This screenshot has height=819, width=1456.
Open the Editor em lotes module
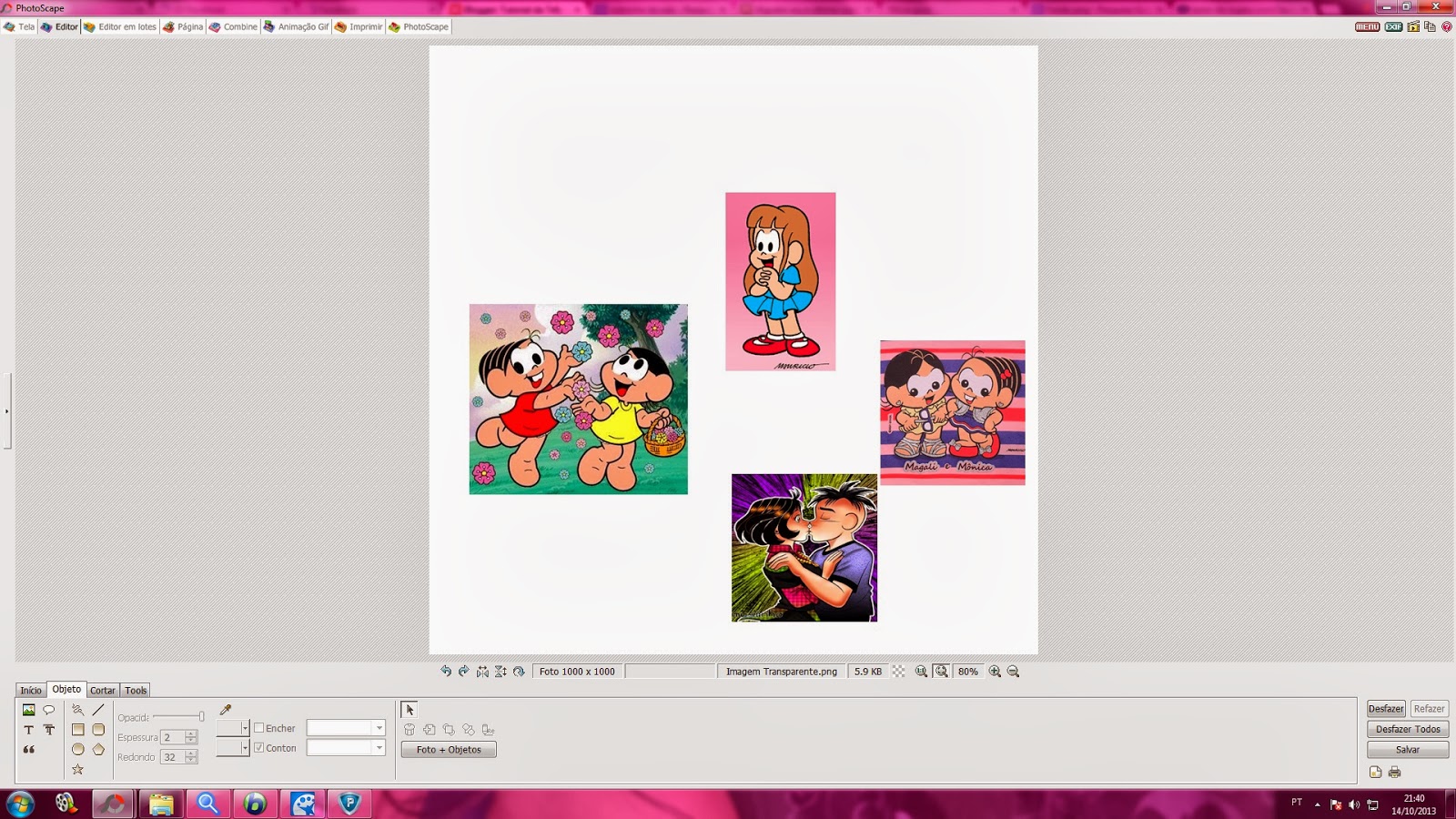click(120, 26)
